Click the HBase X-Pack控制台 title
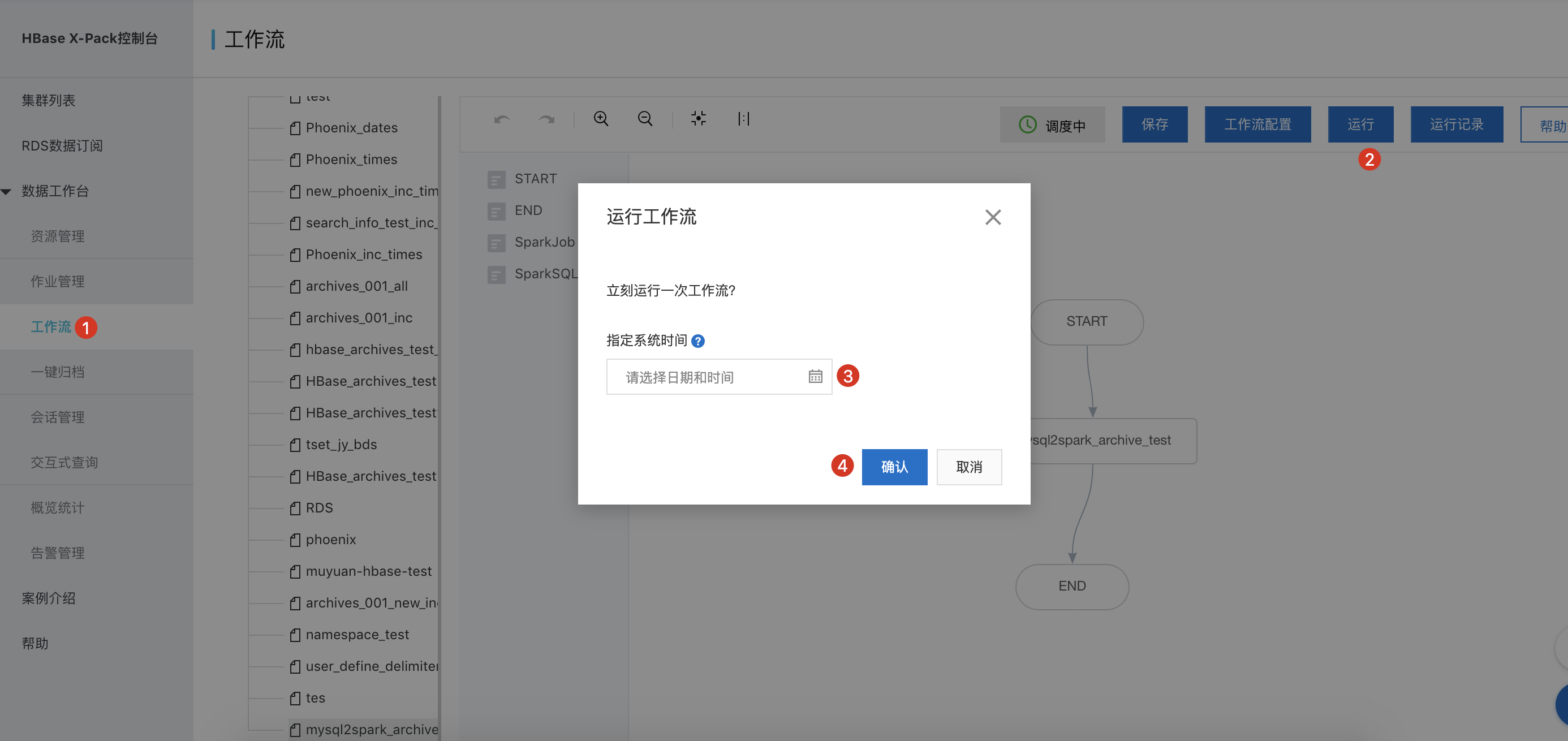 (89, 38)
